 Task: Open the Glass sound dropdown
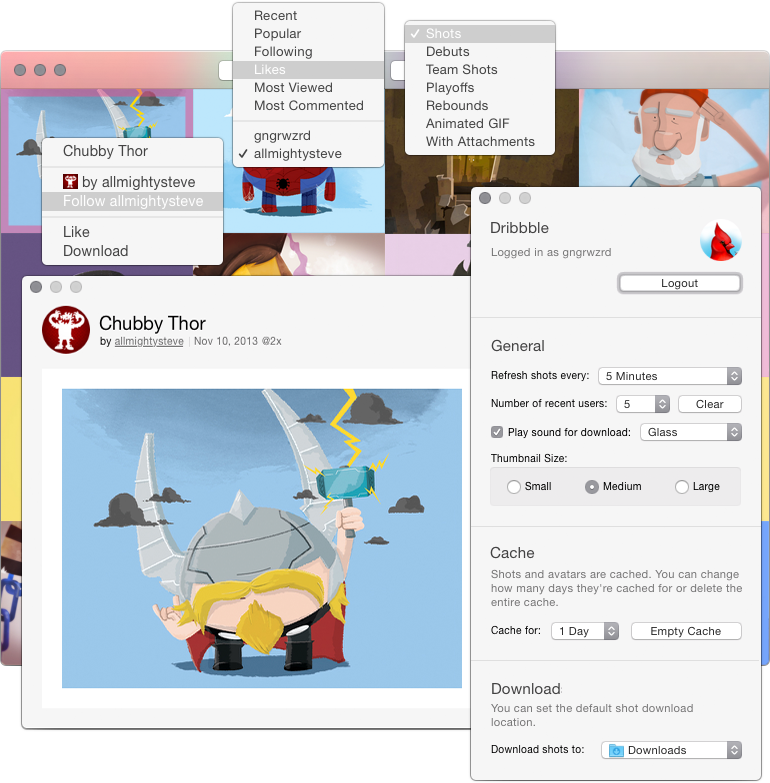(690, 432)
